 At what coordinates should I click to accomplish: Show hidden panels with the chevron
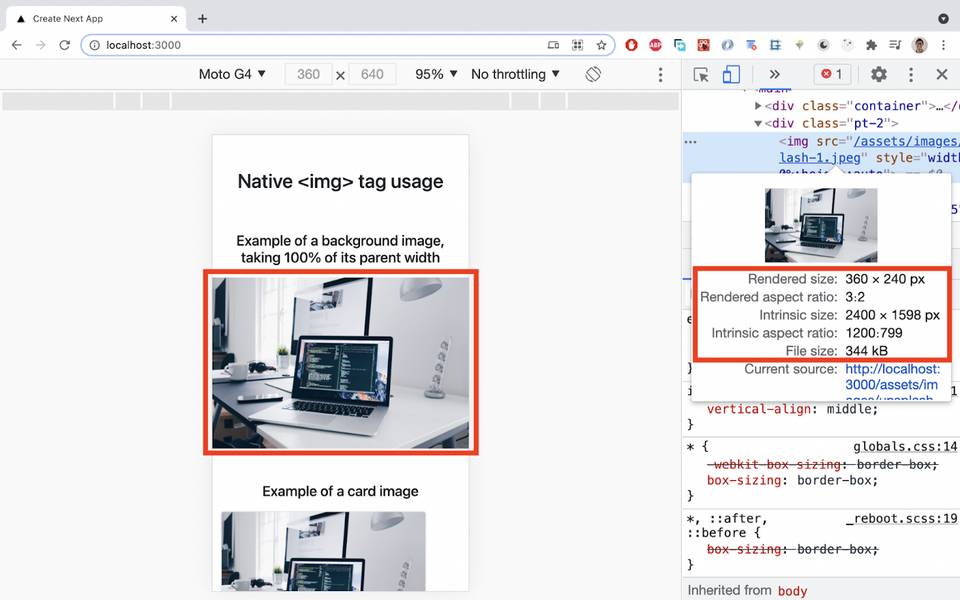pos(776,74)
